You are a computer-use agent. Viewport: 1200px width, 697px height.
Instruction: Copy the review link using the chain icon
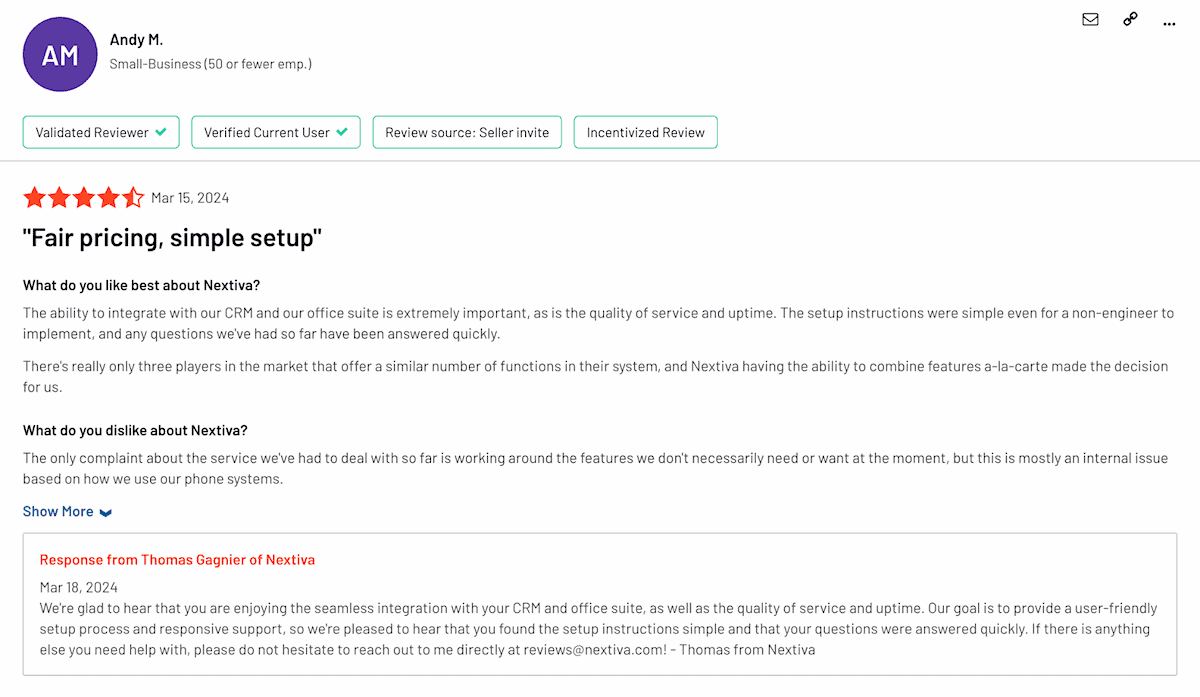pos(1129,19)
